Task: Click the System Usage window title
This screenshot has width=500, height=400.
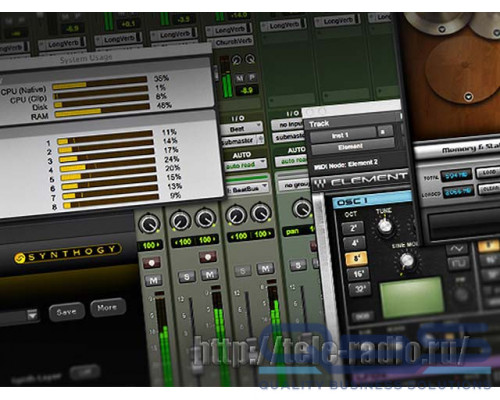Action: pyautogui.click(x=86, y=58)
